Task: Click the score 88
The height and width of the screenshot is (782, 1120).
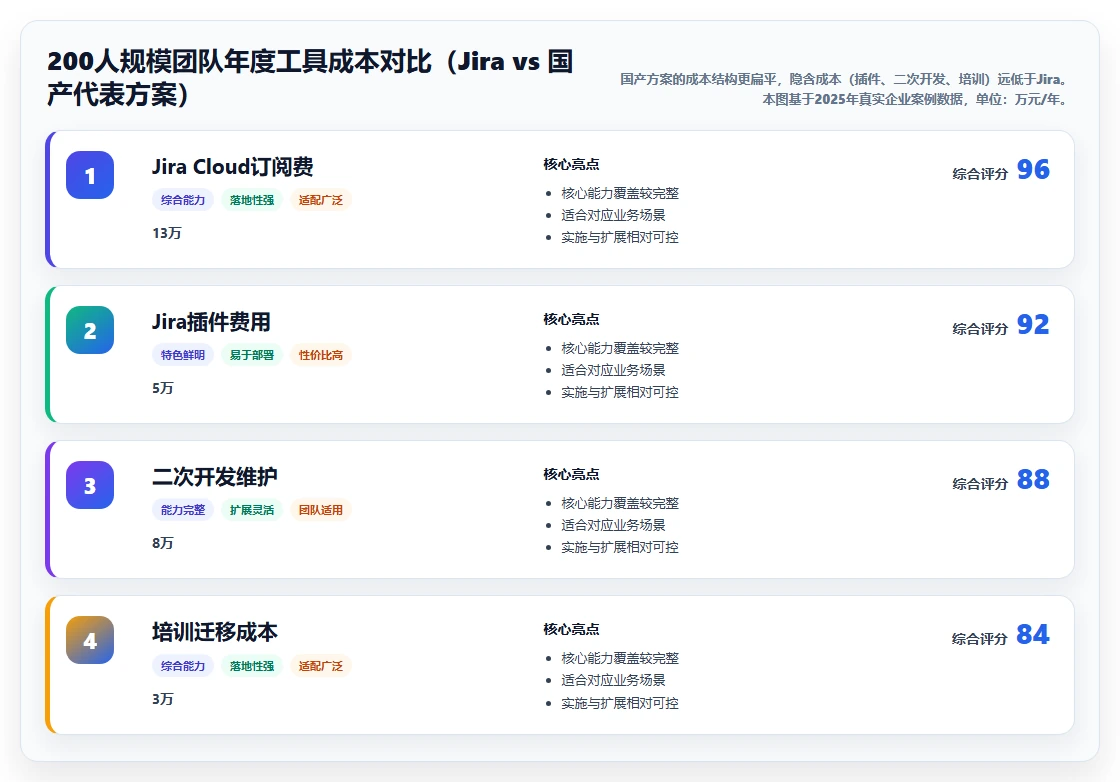Action: [1033, 479]
